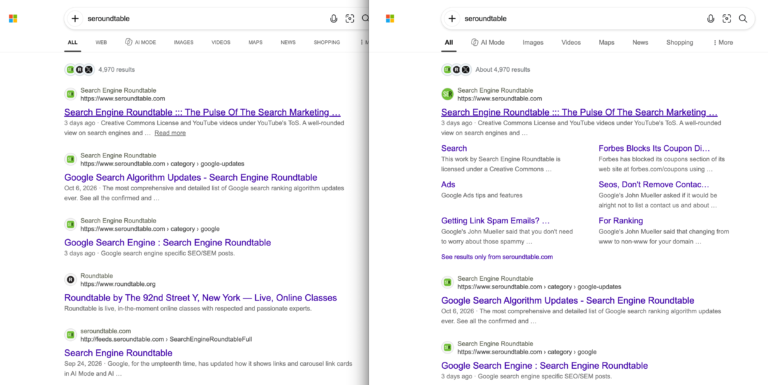Switch to the NEWS tab in the left pane
The height and width of the screenshot is (385, 768).
click(x=288, y=43)
